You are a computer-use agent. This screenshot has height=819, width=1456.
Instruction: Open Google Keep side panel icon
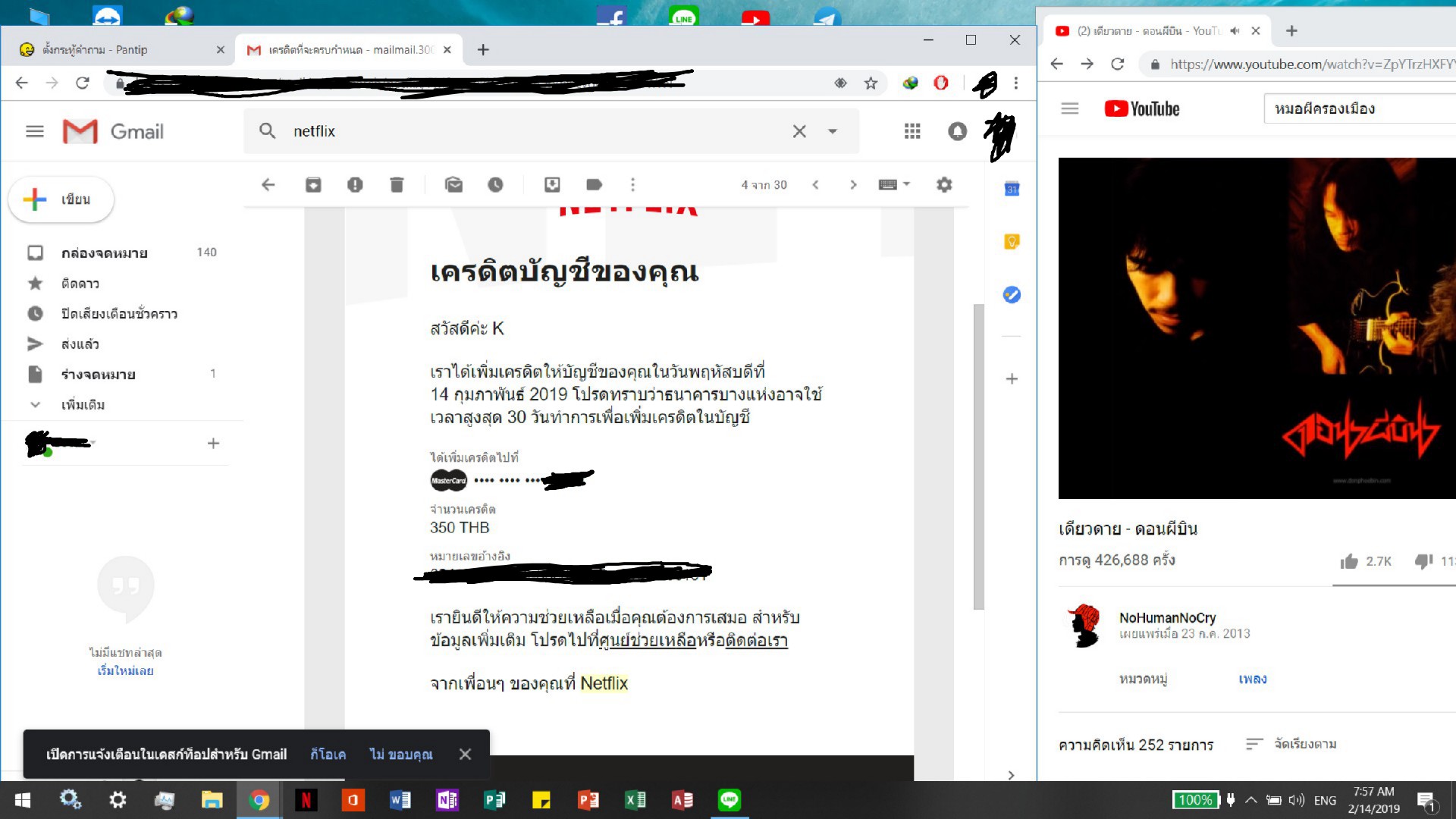pos(1012,242)
